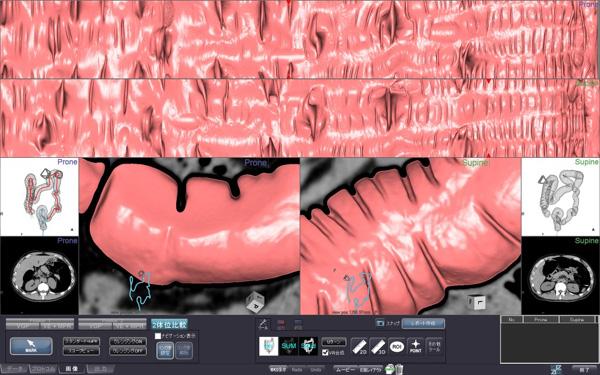Click the blue report creation button
This screenshot has width=600, height=375.
click(423, 323)
